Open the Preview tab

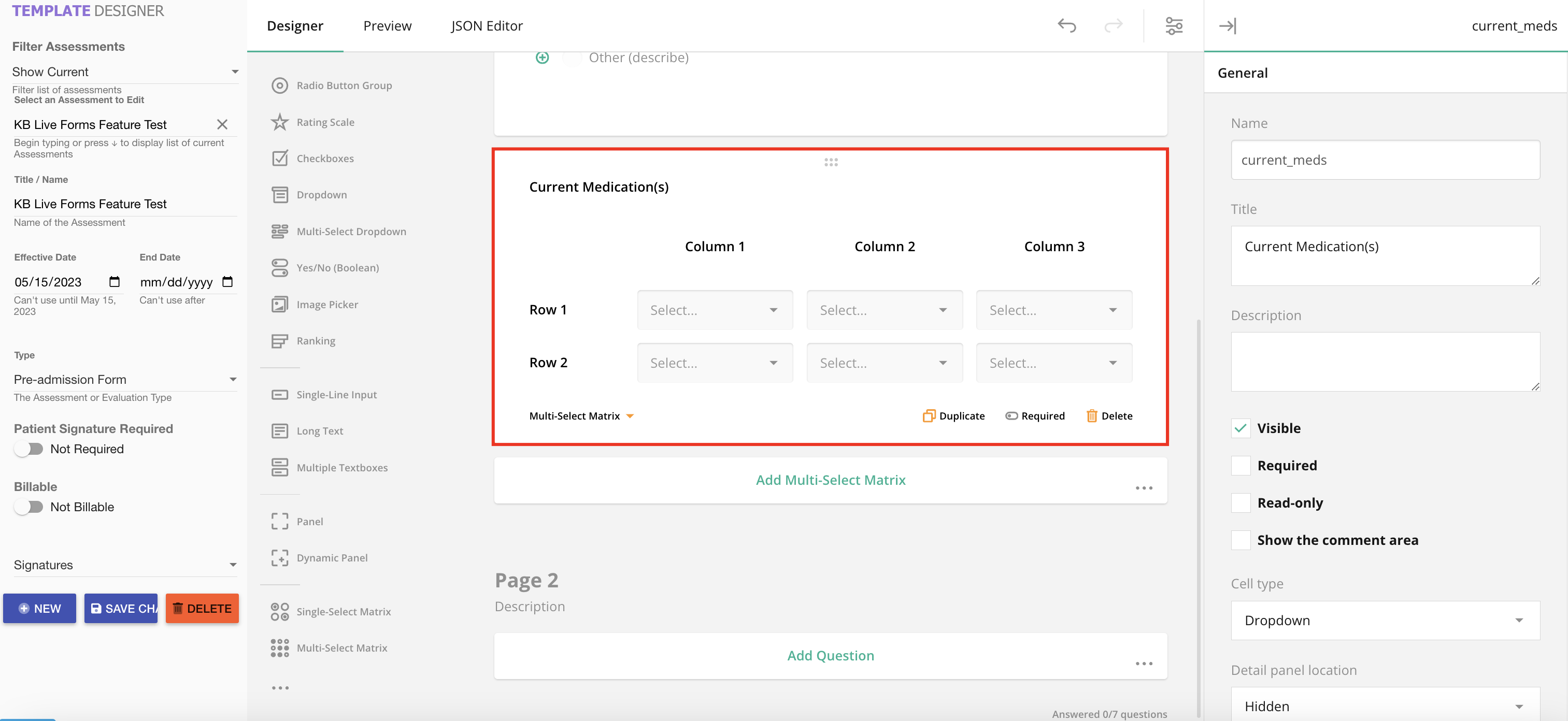(388, 25)
